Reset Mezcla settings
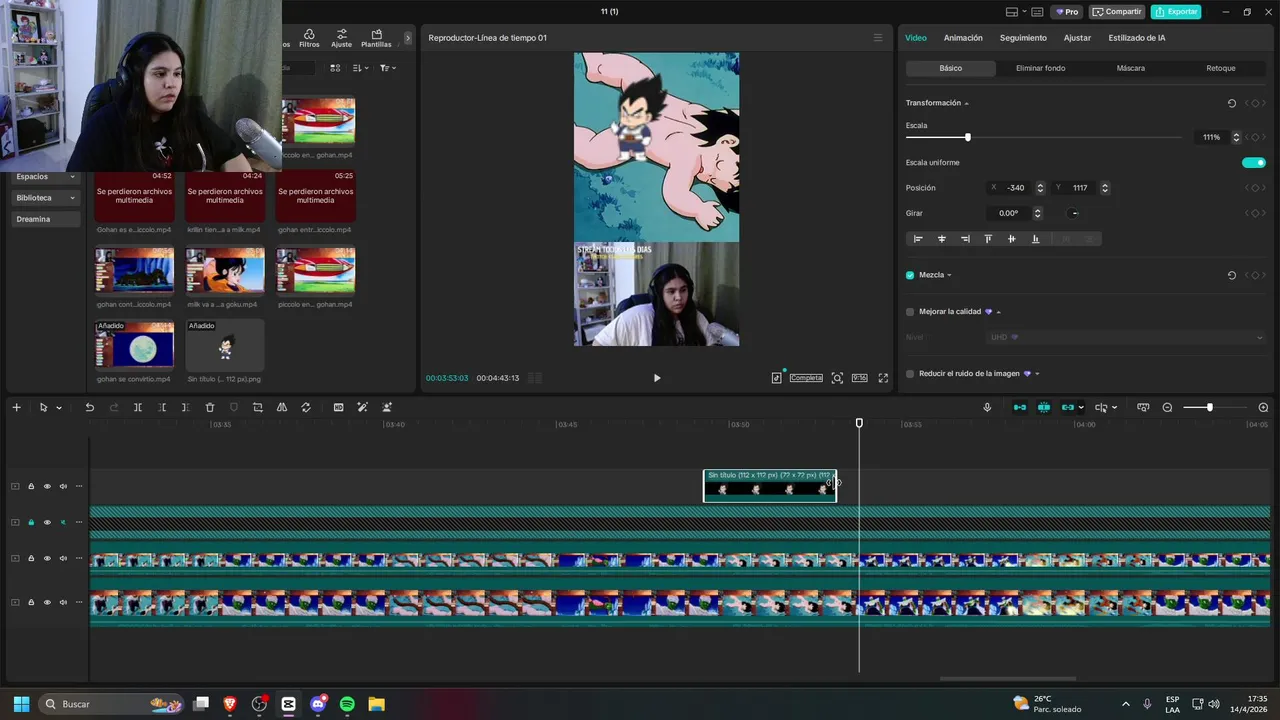Image resolution: width=1280 pixels, height=720 pixels. click(1231, 275)
